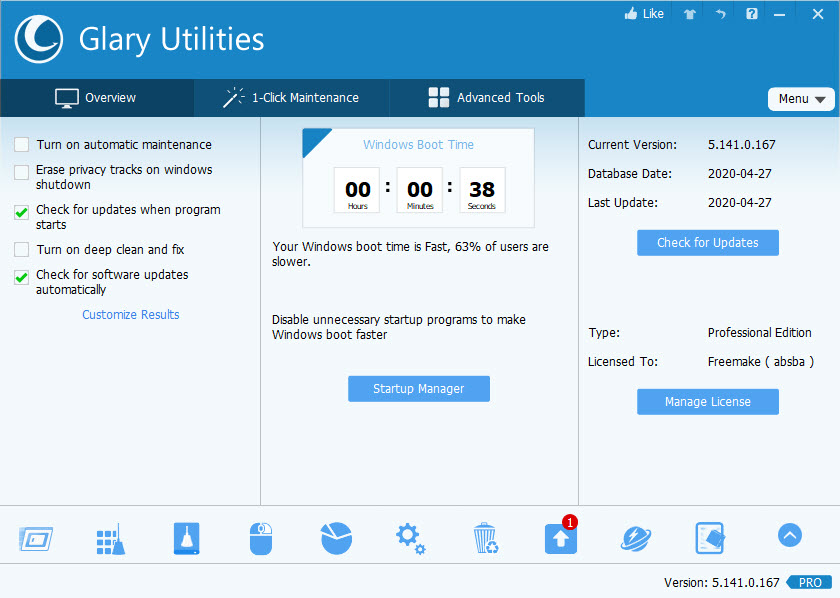
Task: Uncheck Check for updates when program starts
Action: coord(21,213)
